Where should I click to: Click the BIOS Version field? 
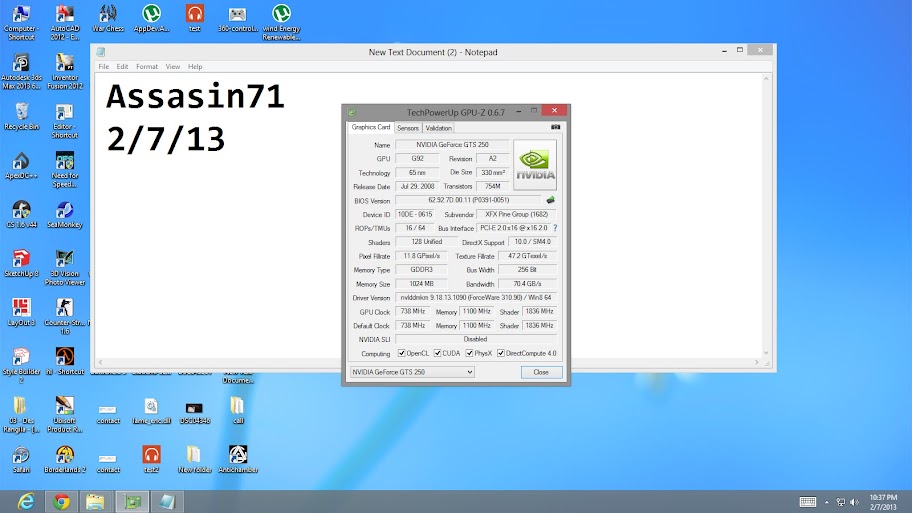click(x=468, y=200)
